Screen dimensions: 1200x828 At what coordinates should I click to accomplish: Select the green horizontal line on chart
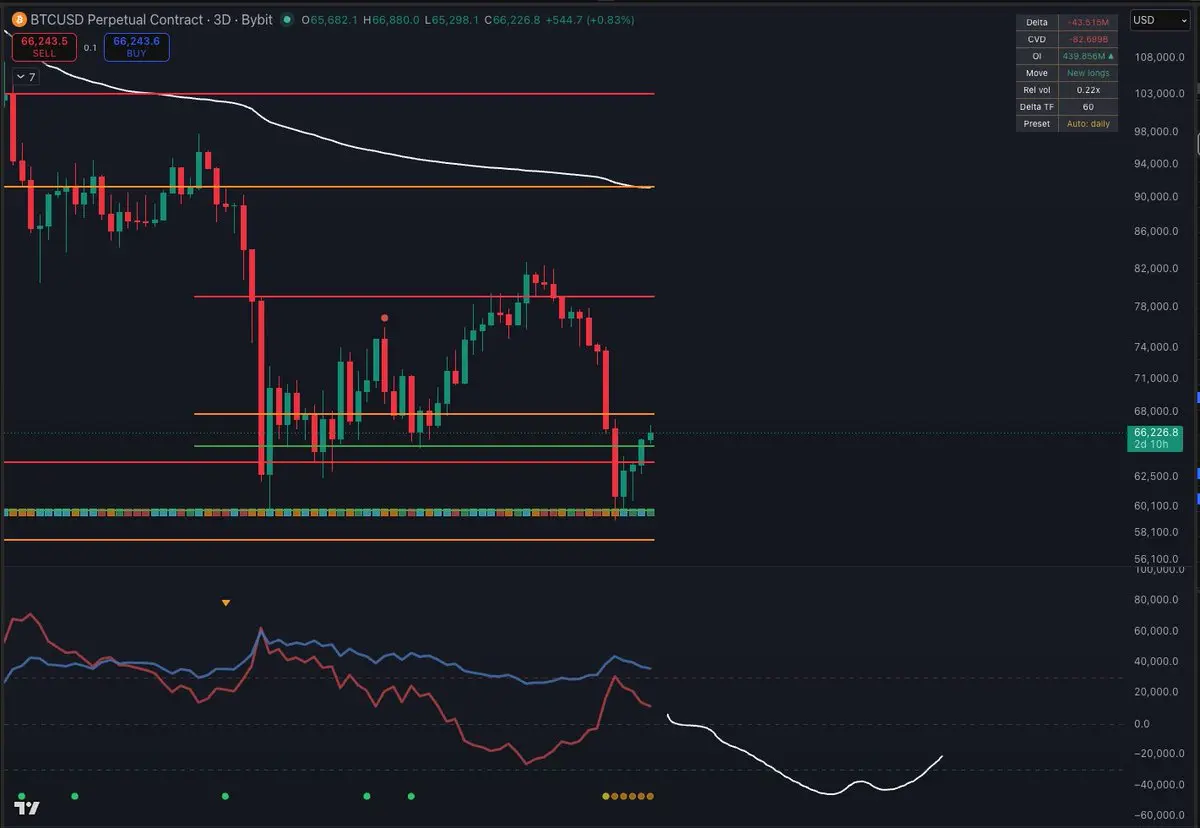[424, 446]
